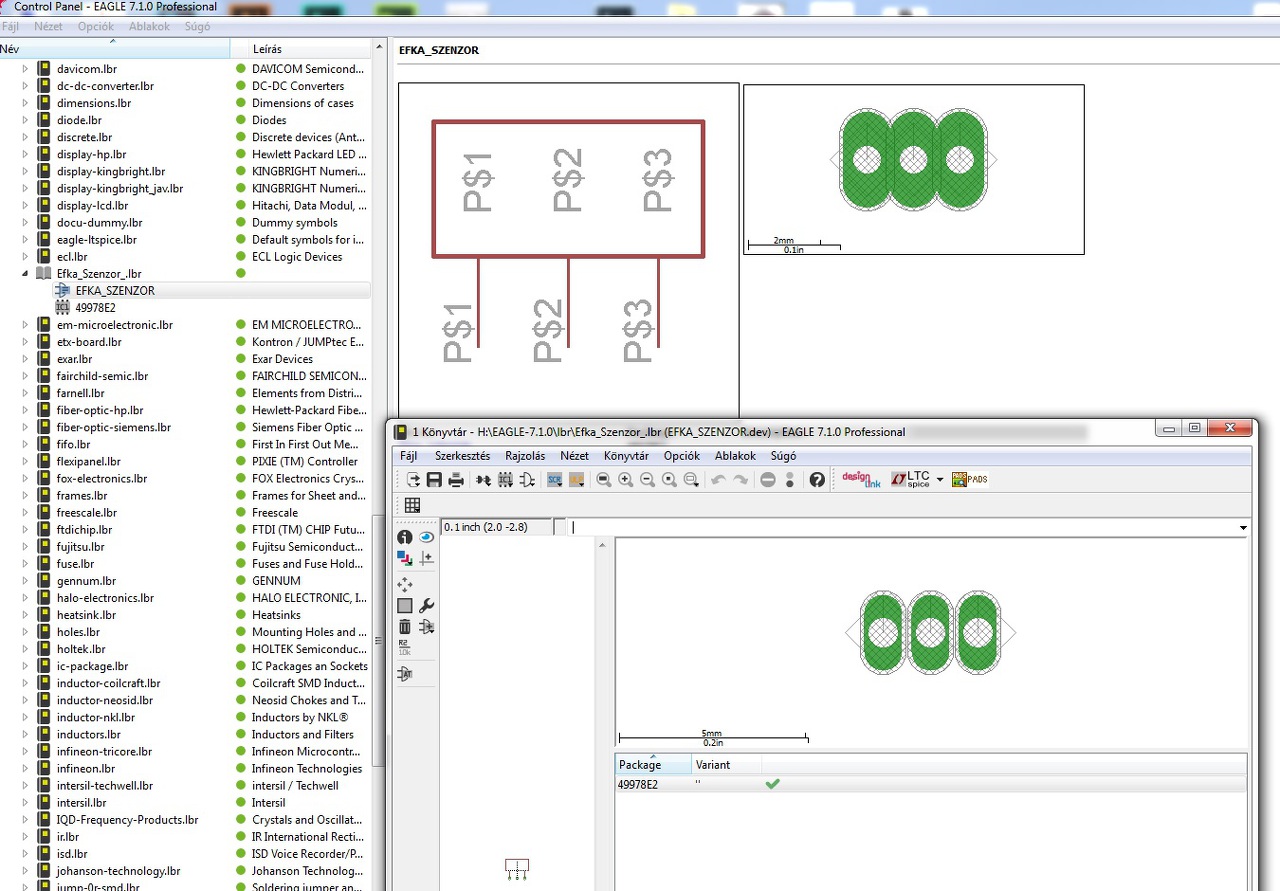Screen dimensions: 1280x891
Task: Select EFKA_SZENZOR device in the tree
Action: point(115,291)
